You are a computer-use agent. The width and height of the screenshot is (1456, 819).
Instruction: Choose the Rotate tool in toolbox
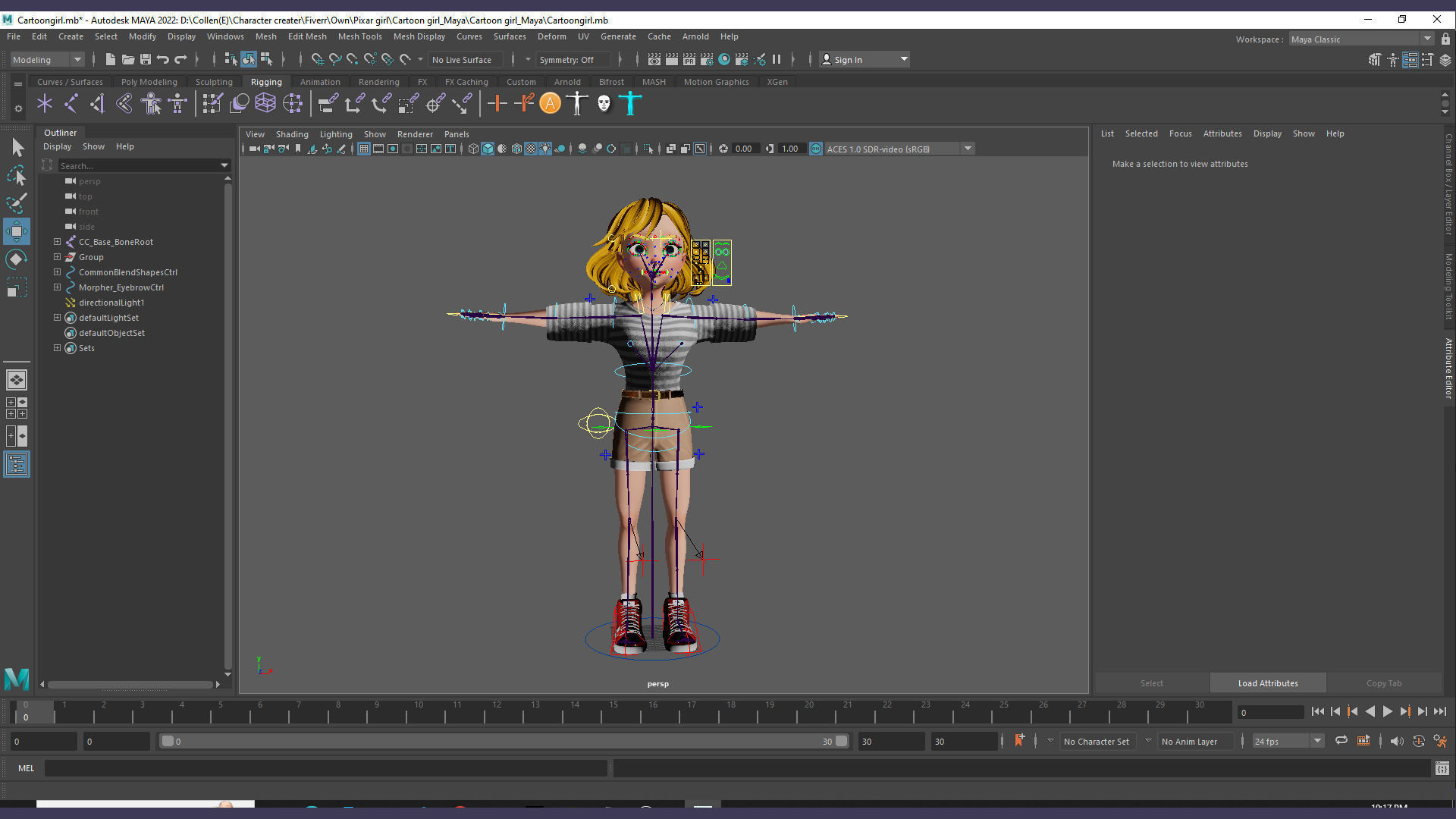click(17, 259)
